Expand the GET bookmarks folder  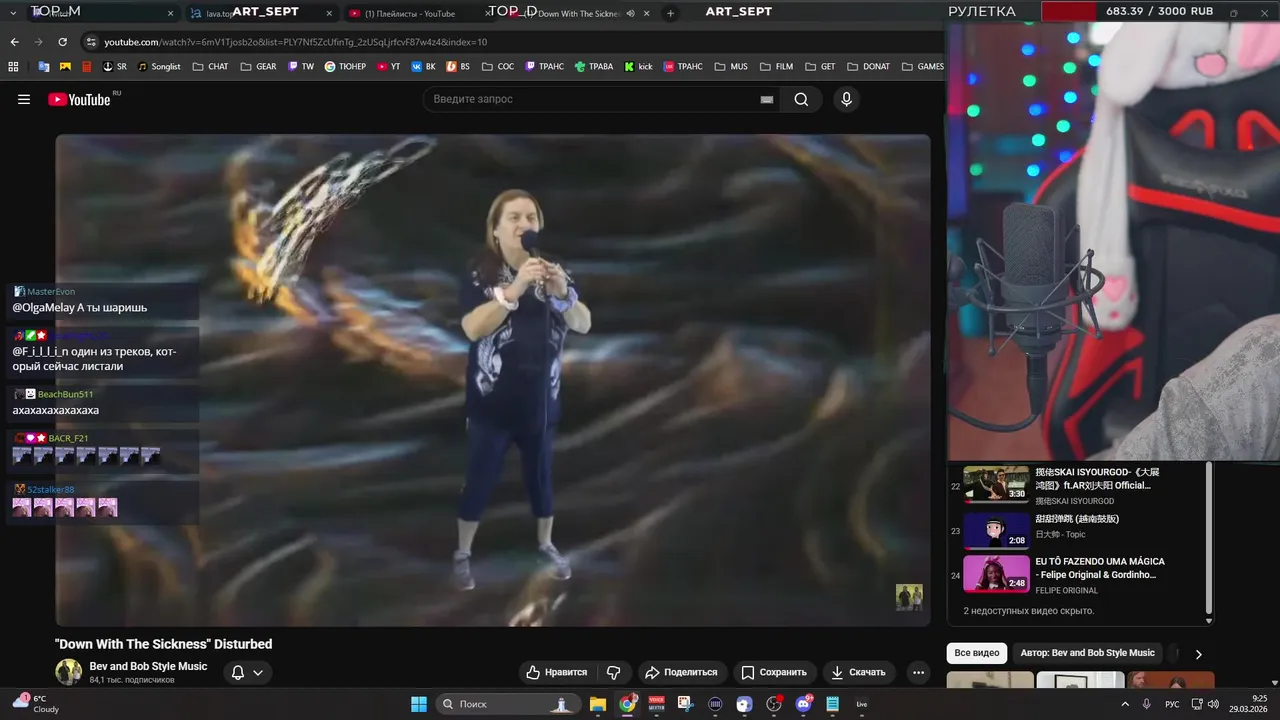[x=820, y=67]
